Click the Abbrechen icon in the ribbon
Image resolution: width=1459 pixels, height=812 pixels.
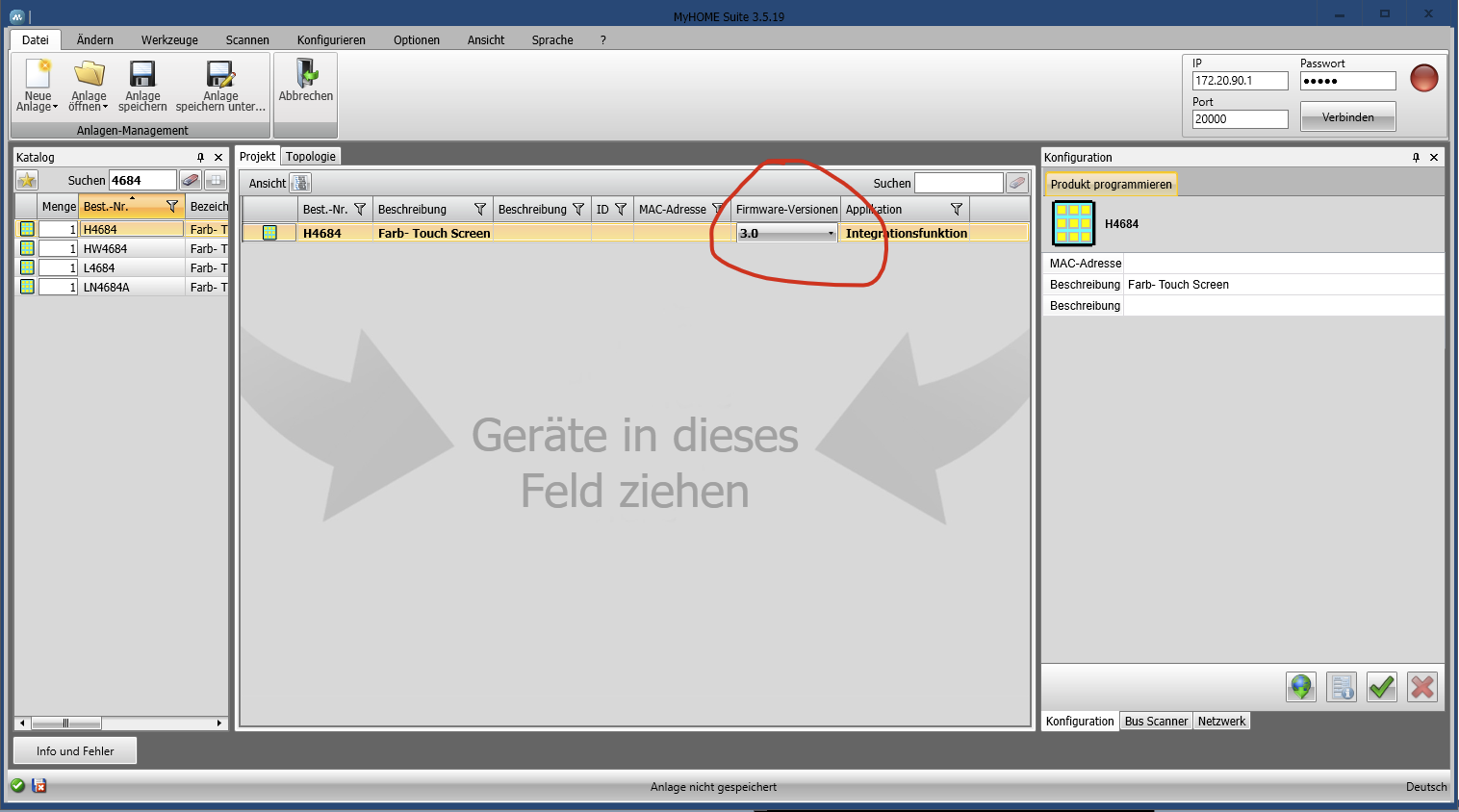pyautogui.click(x=306, y=75)
